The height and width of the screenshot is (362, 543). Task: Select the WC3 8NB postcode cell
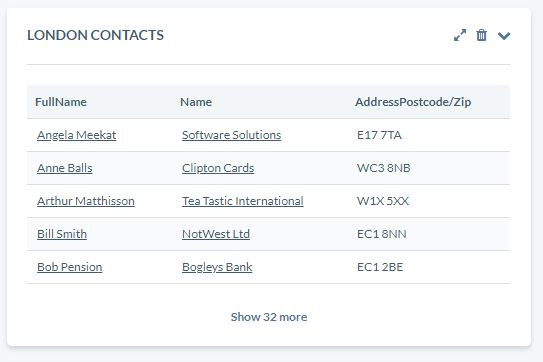[384, 168]
